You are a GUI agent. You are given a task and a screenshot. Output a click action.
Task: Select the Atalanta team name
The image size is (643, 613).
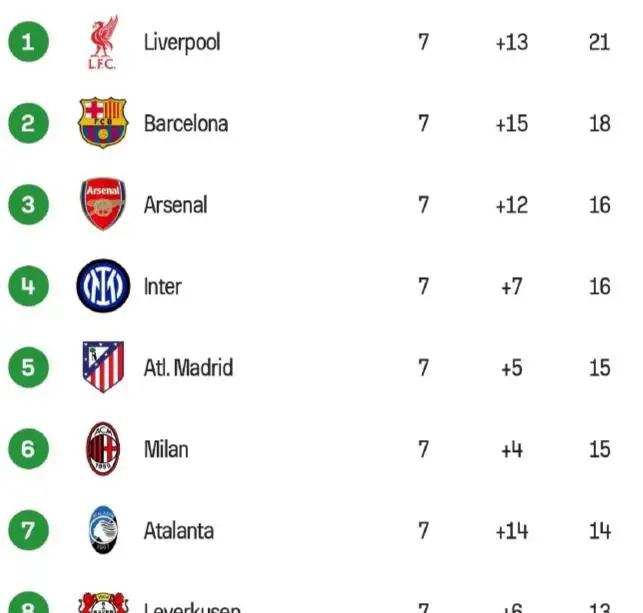[x=179, y=530]
